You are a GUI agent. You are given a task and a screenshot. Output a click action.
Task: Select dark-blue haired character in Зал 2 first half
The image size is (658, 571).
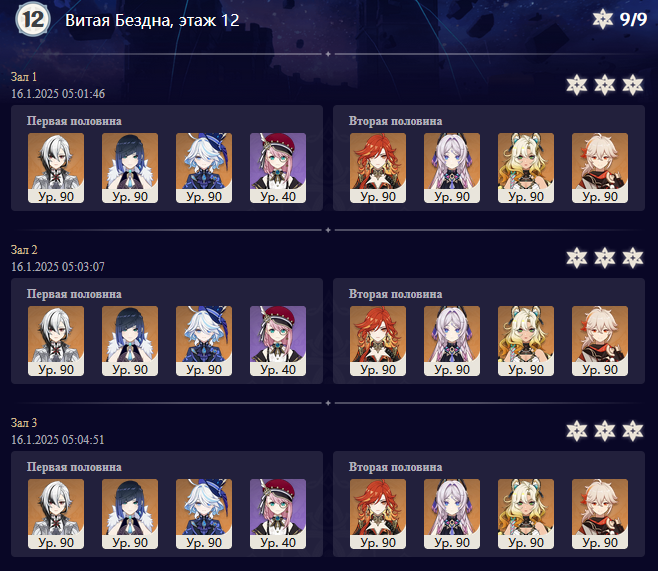pyautogui.click(x=130, y=341)
